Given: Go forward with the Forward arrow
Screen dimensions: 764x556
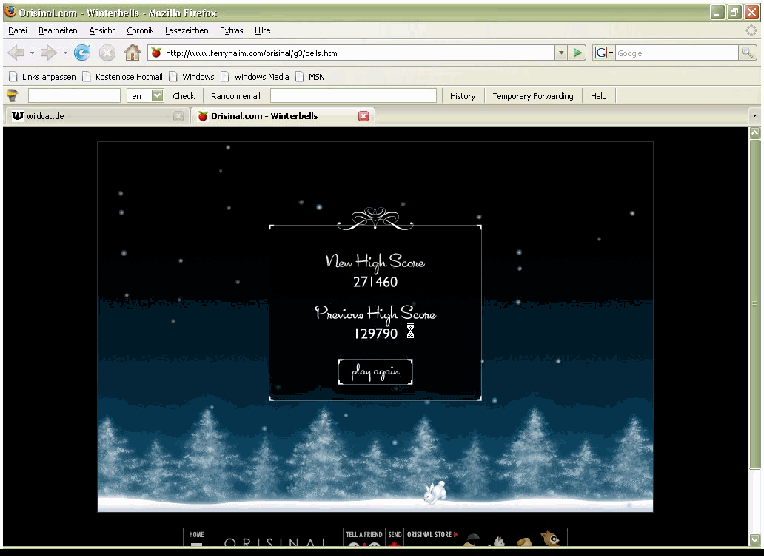Looking at the screenshot, I should tap(48, 53).
